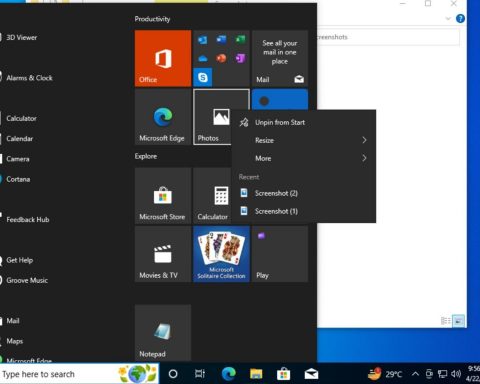Expand the ribbon chevron in Explorer window
The height and width of the screenshot is (384, 480).
point(448,19)
